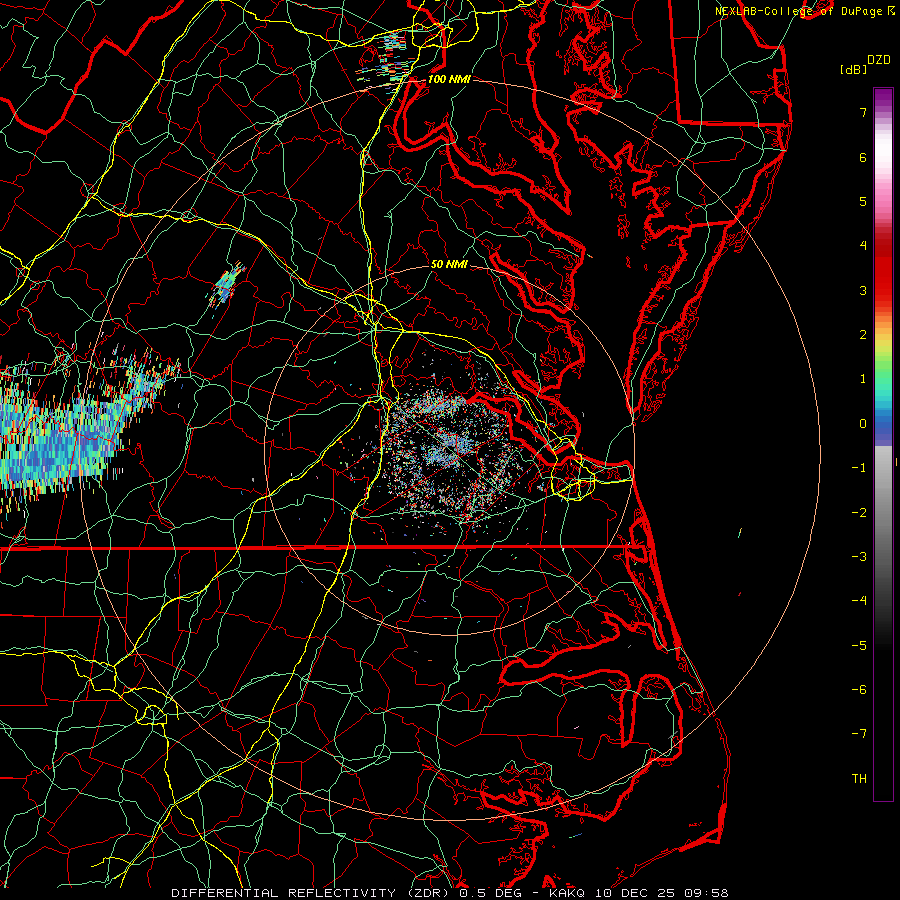Screen dimensions: 900x900
Task: Click the KAKQ timestamp 10 DEC 25 09:58
Action: tap(639, 893)
